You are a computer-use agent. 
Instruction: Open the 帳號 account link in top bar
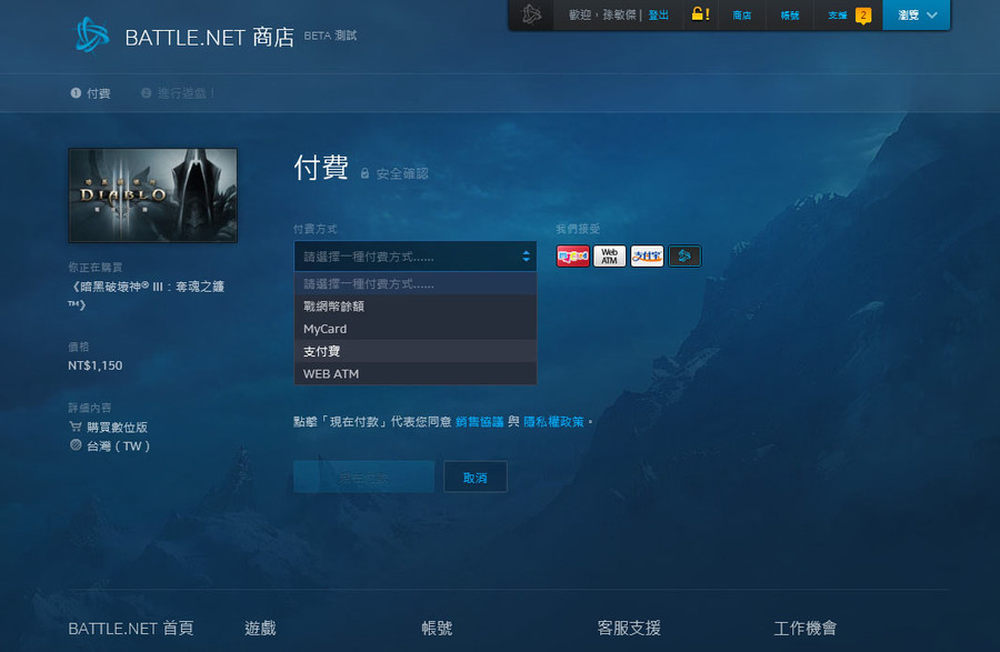790,15
